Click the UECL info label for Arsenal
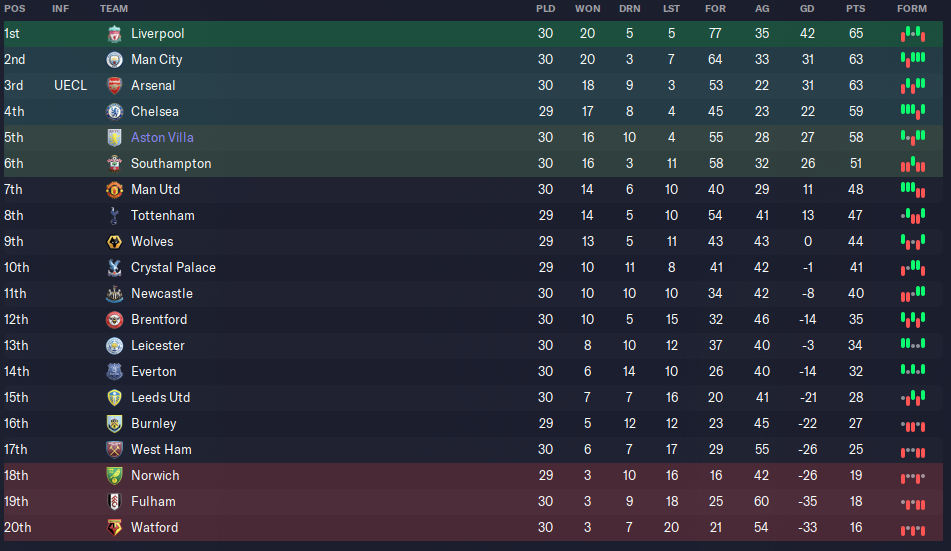Viewport: 951px width, 551px height. tap(70, 86)
